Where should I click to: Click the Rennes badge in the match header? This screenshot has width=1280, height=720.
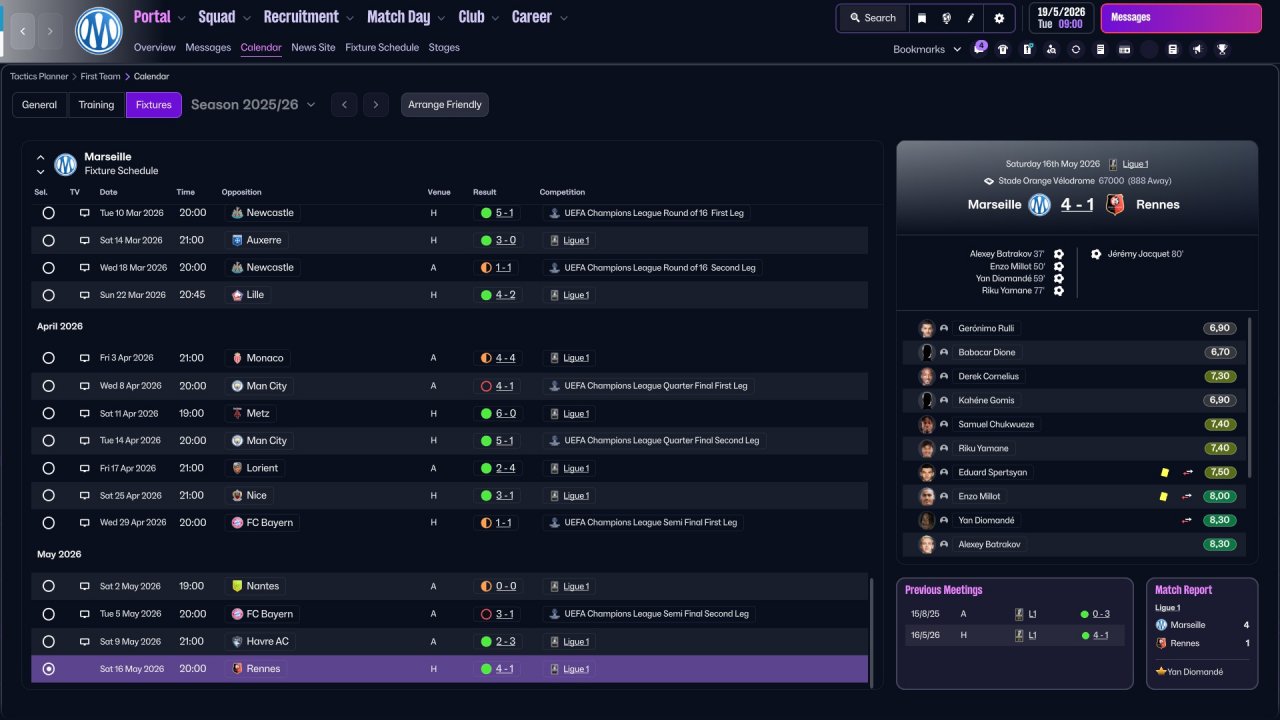1115,205
